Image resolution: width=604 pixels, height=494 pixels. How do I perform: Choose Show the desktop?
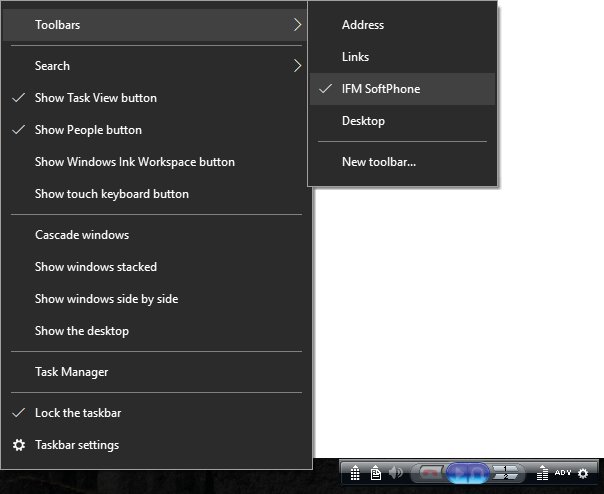pyautogui.click(x=156, y=331)
